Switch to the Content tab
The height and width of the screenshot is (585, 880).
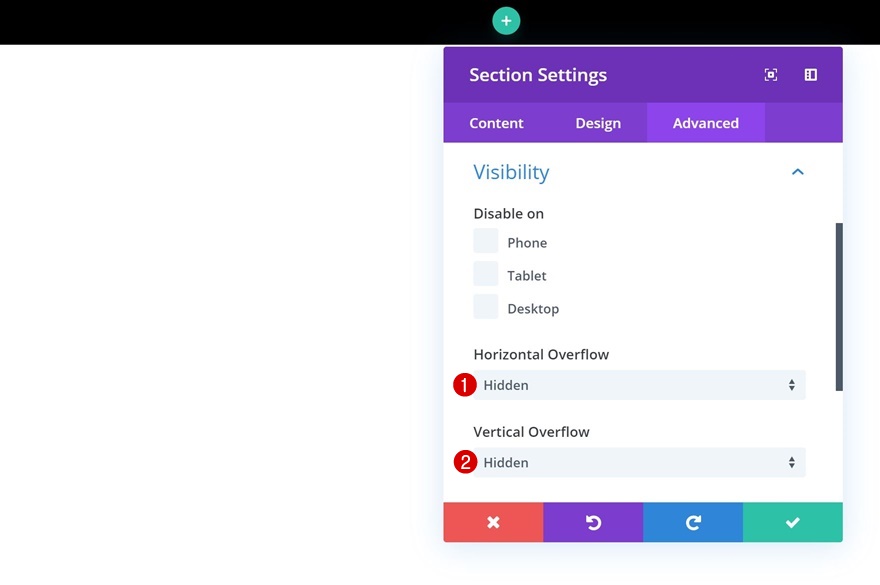496,123
